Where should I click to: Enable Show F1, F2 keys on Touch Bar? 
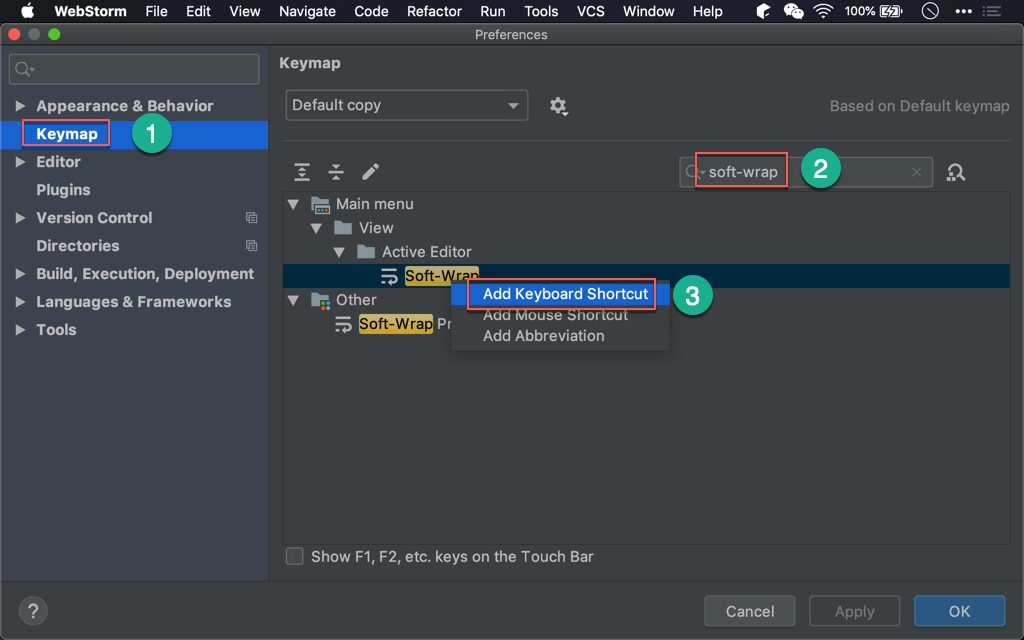coord(295,557)
